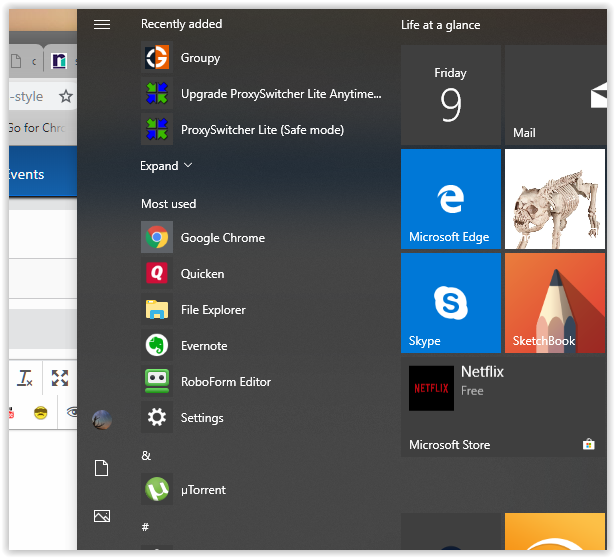
Task: Click the Events item in blue bar
Action: point(26,174)
